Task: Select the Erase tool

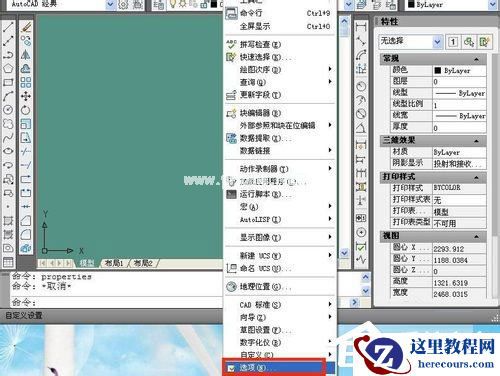Action: click(x=26, y=27)
